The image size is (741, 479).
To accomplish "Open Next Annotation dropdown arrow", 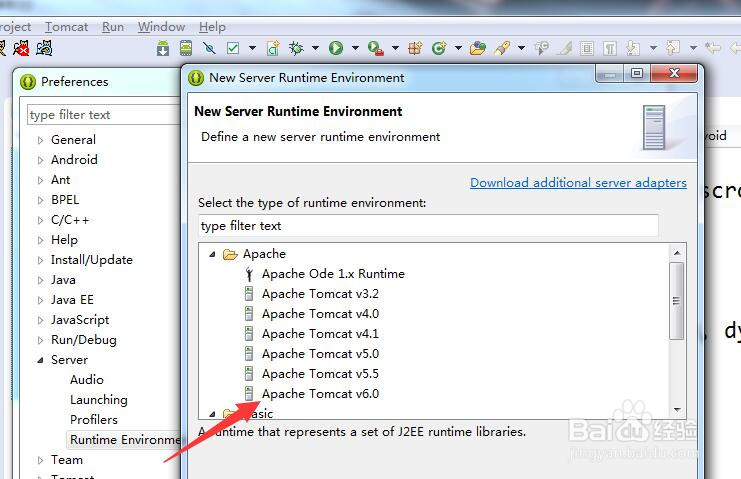I will (654, 48).
